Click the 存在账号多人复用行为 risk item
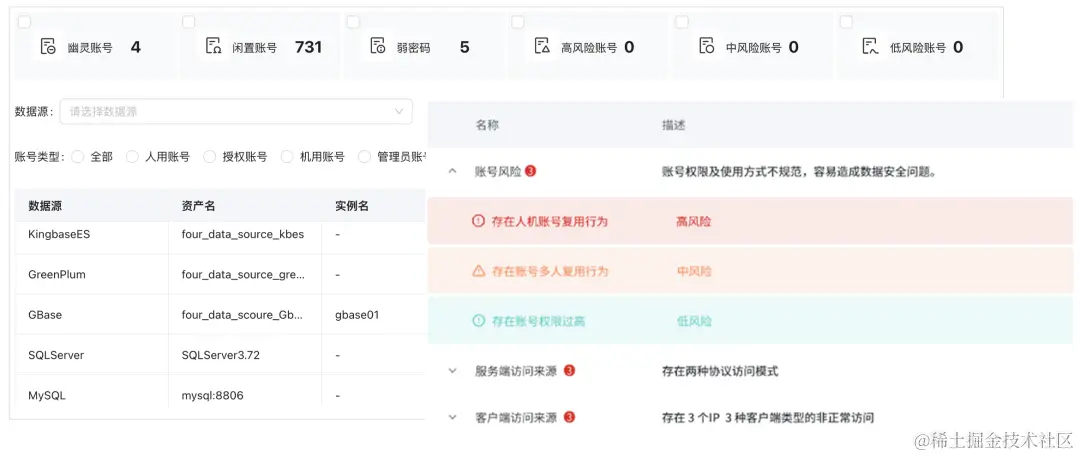Screen dimensions: 1080x457 550,271
